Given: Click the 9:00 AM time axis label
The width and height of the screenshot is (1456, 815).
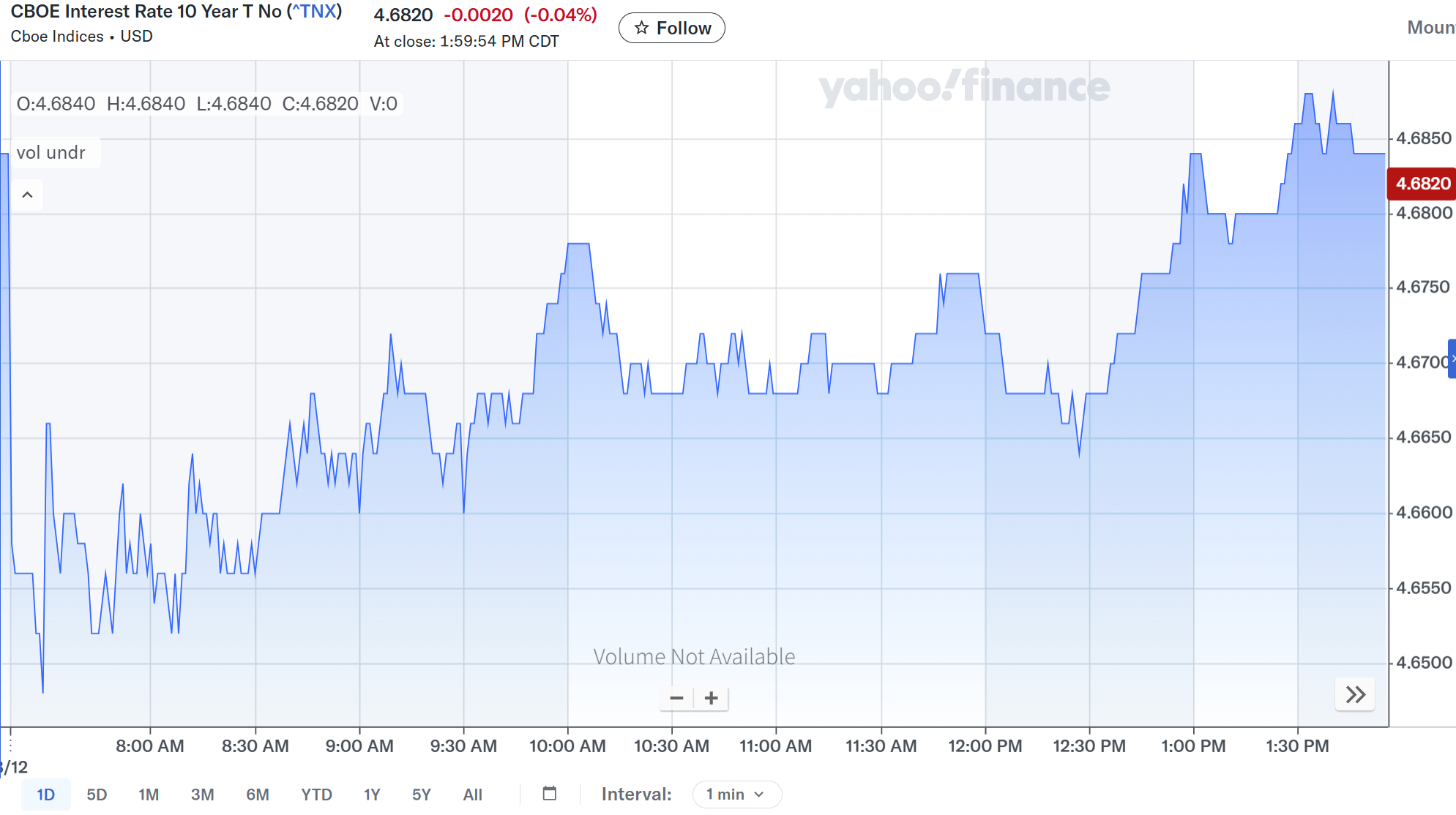Looking at the screenshot, I should coord(359,746).
